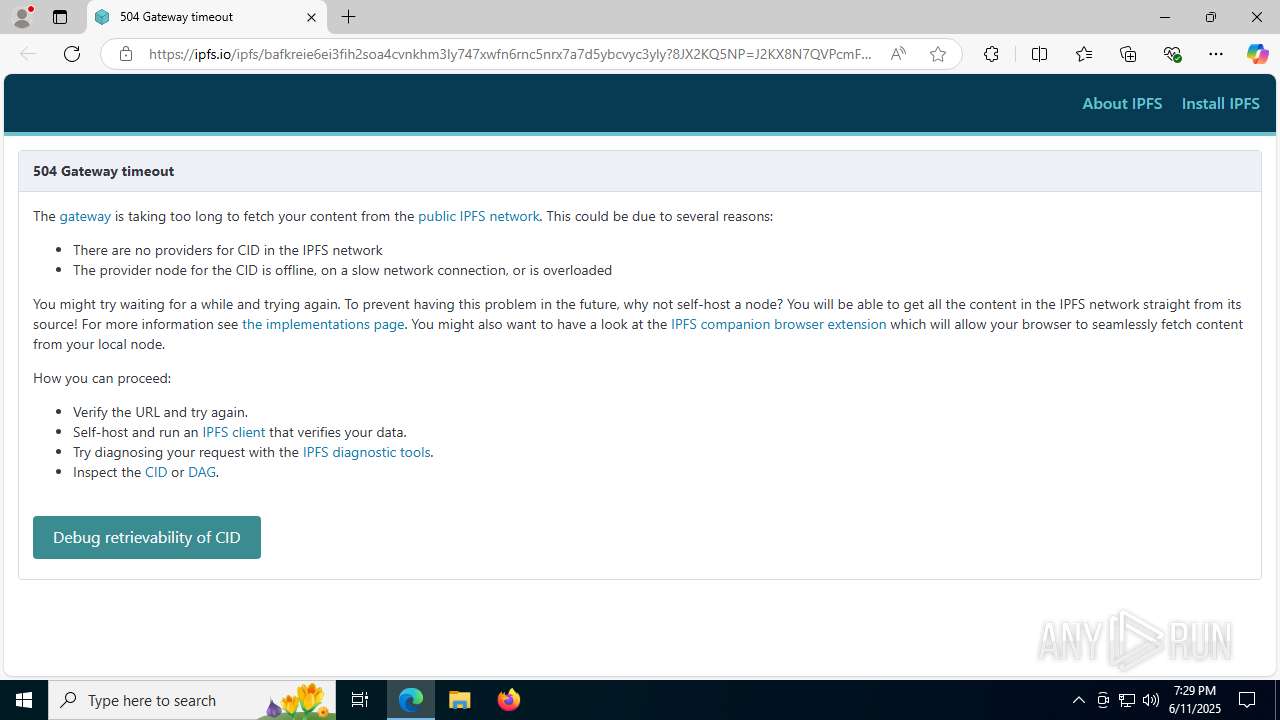Viewport: 1280px width, 720px height.
Task: Open Favorites list icon
Action: click(1084, 54)
